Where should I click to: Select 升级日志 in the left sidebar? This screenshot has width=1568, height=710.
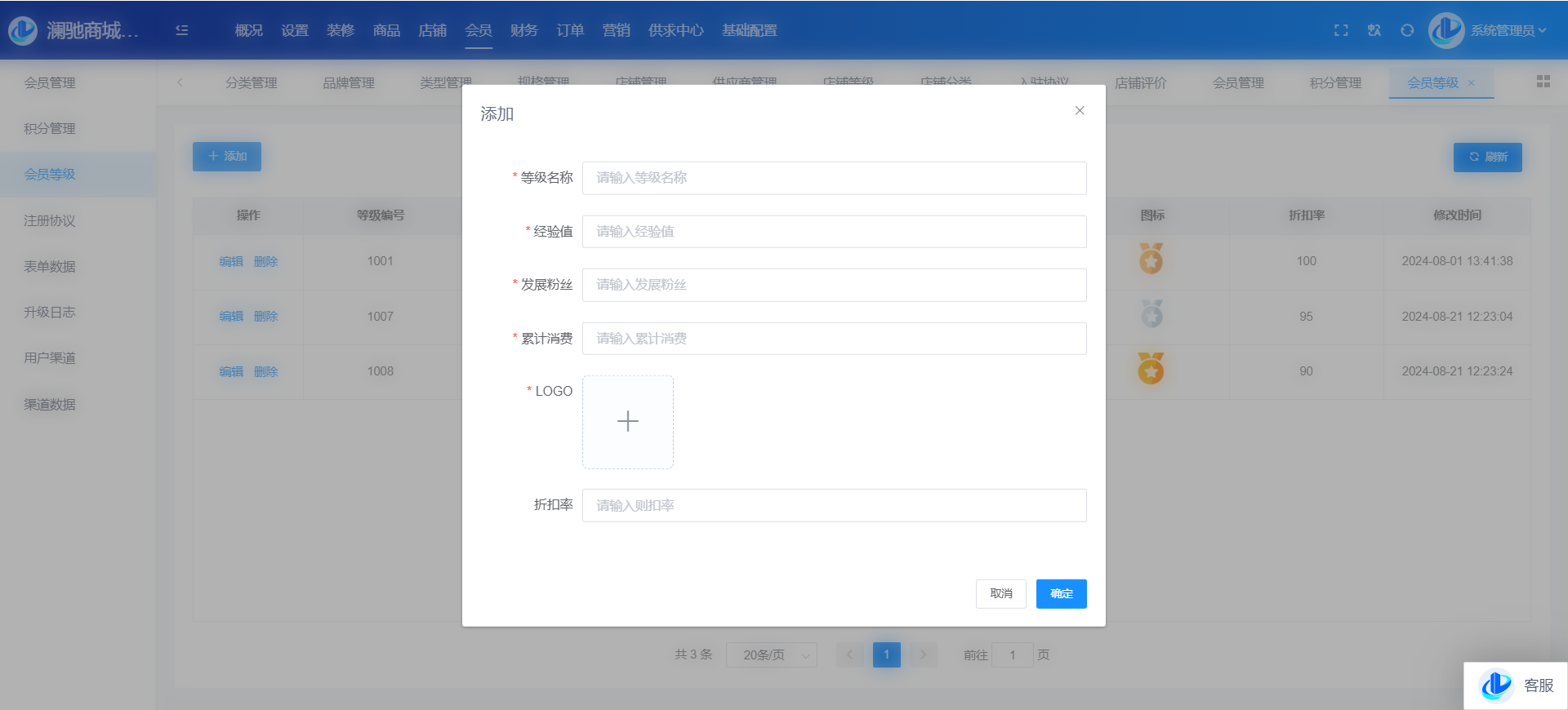50,313
